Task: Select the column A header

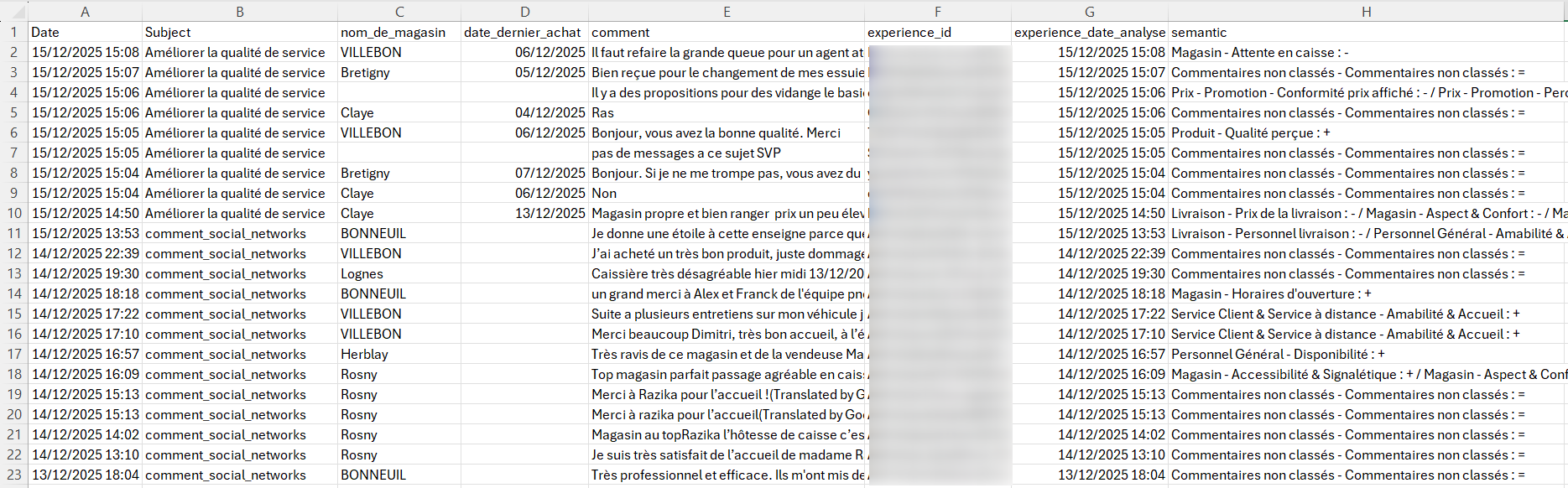Action: click(85, 12)
